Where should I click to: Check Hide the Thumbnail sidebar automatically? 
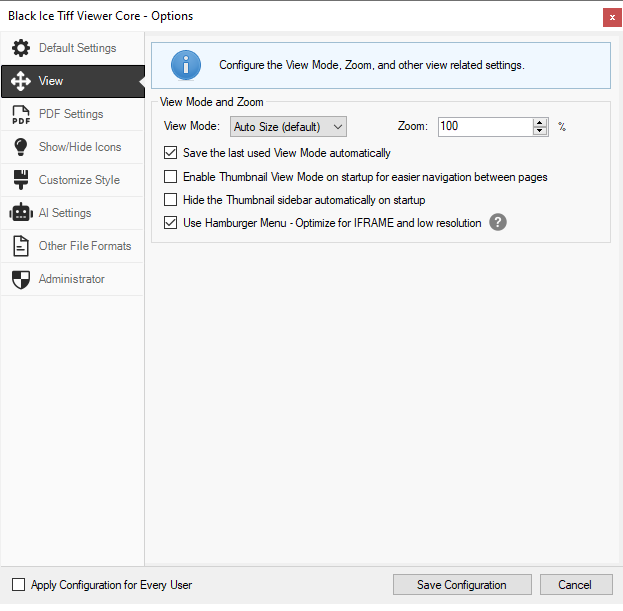170,199
